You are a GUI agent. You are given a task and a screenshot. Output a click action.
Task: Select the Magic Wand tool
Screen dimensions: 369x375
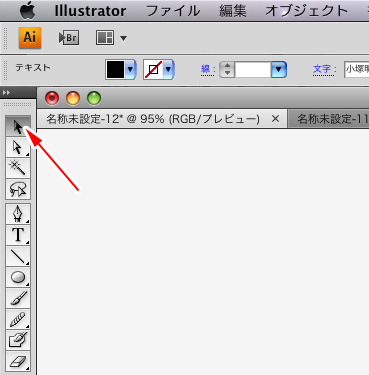click(x=18, y=168)
